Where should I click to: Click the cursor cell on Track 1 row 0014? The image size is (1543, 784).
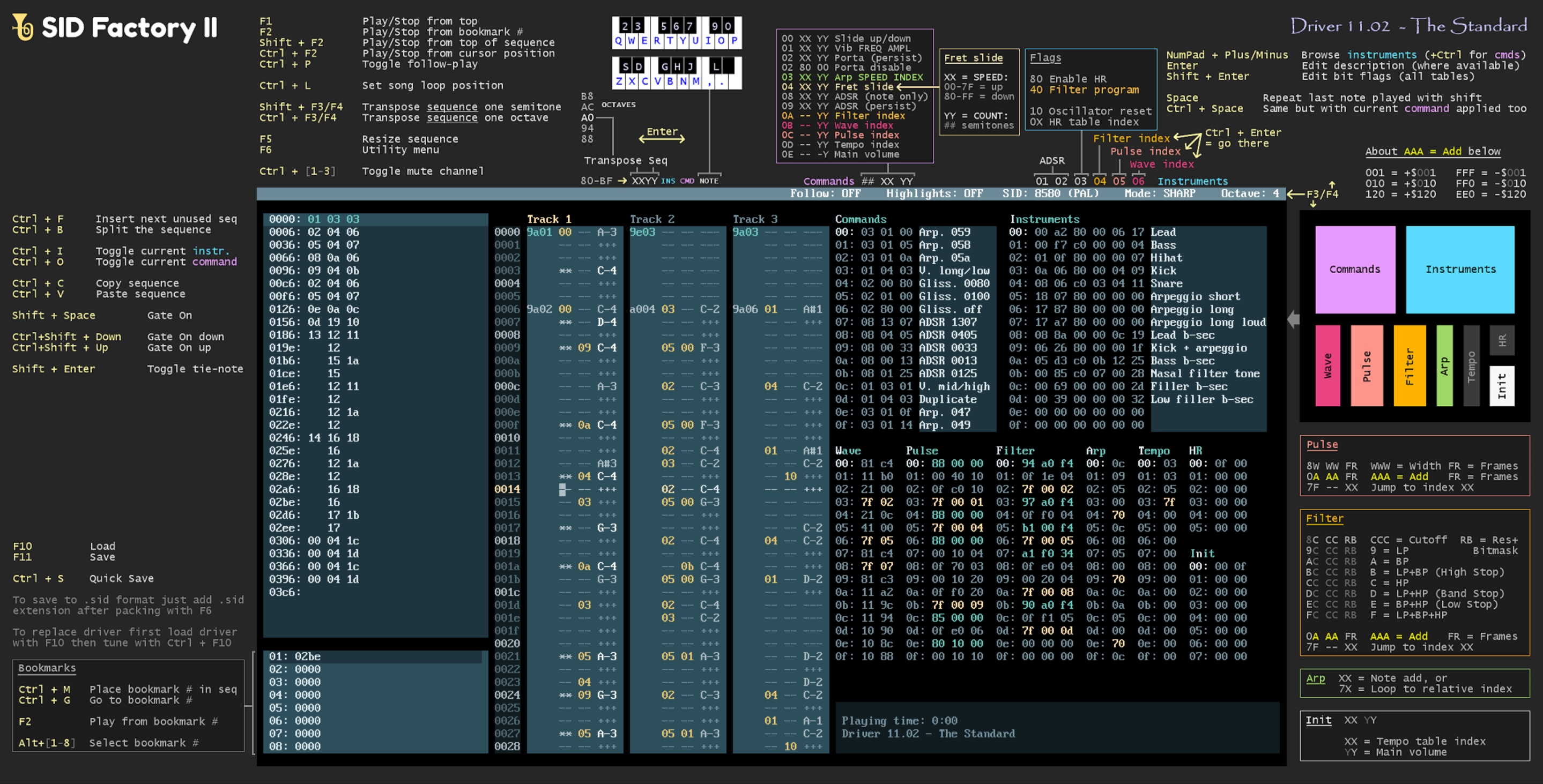[562, 489]
